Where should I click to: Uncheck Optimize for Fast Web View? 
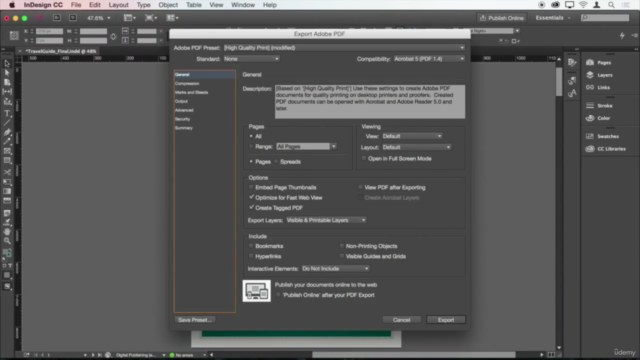point(251,198)
